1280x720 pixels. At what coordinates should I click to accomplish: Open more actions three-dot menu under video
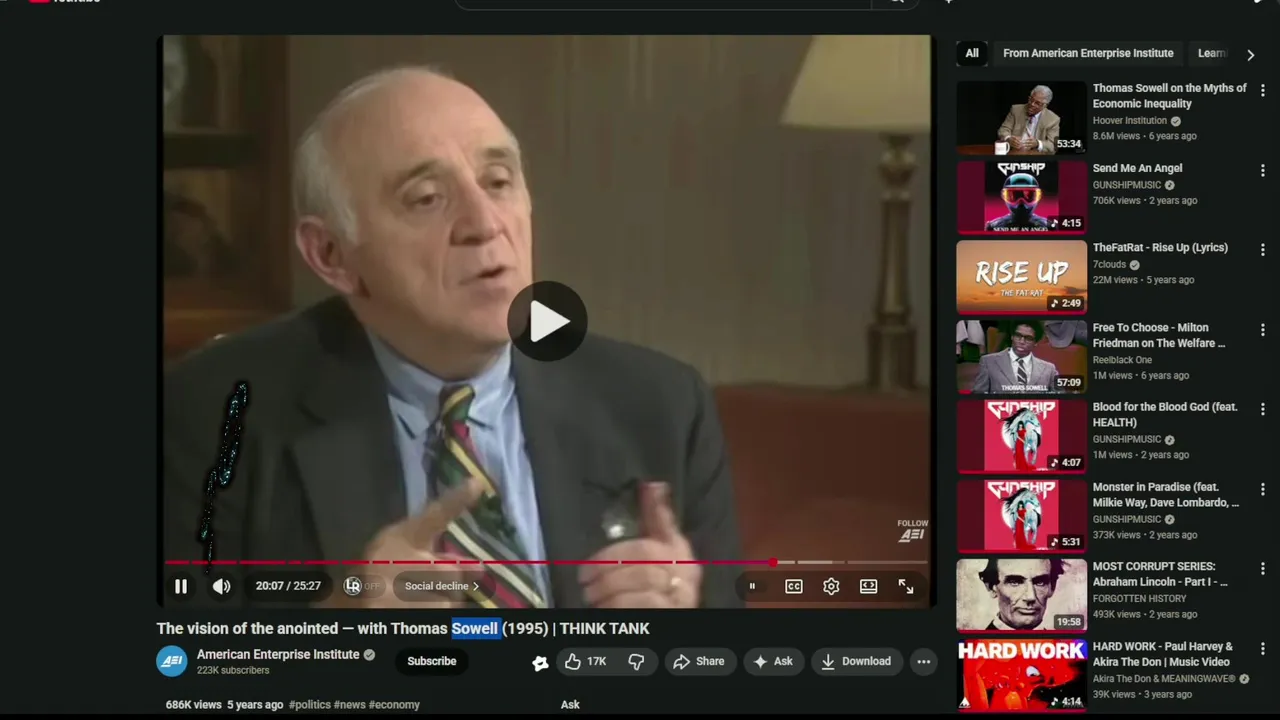923,661
